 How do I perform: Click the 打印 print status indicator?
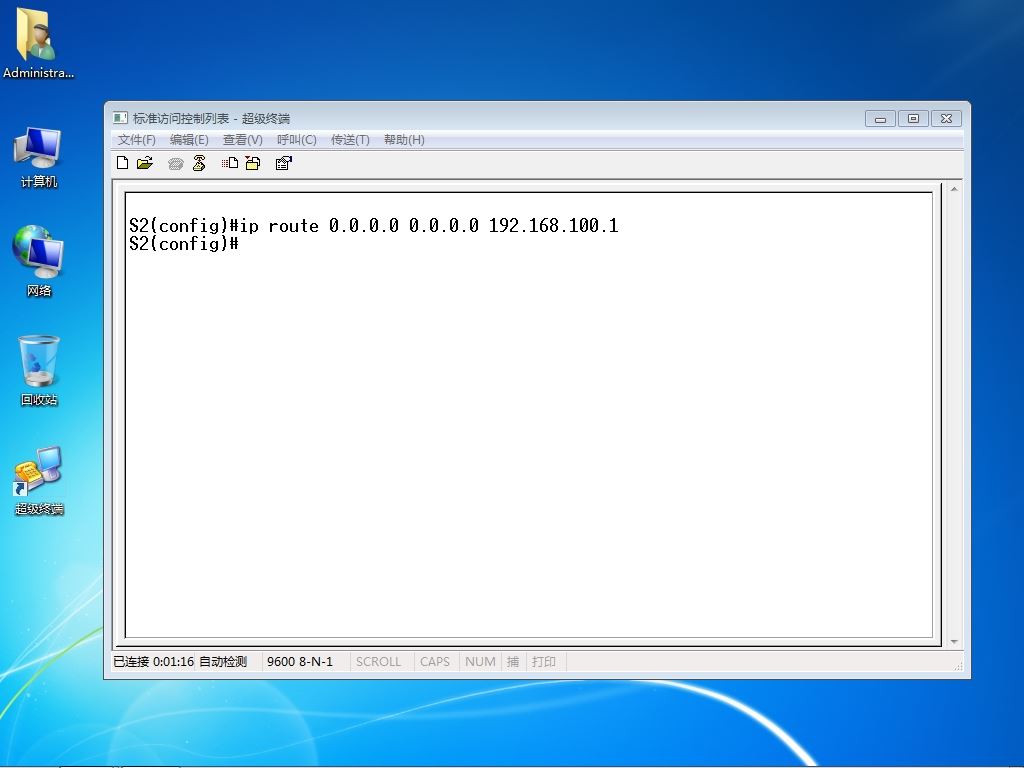543,662
